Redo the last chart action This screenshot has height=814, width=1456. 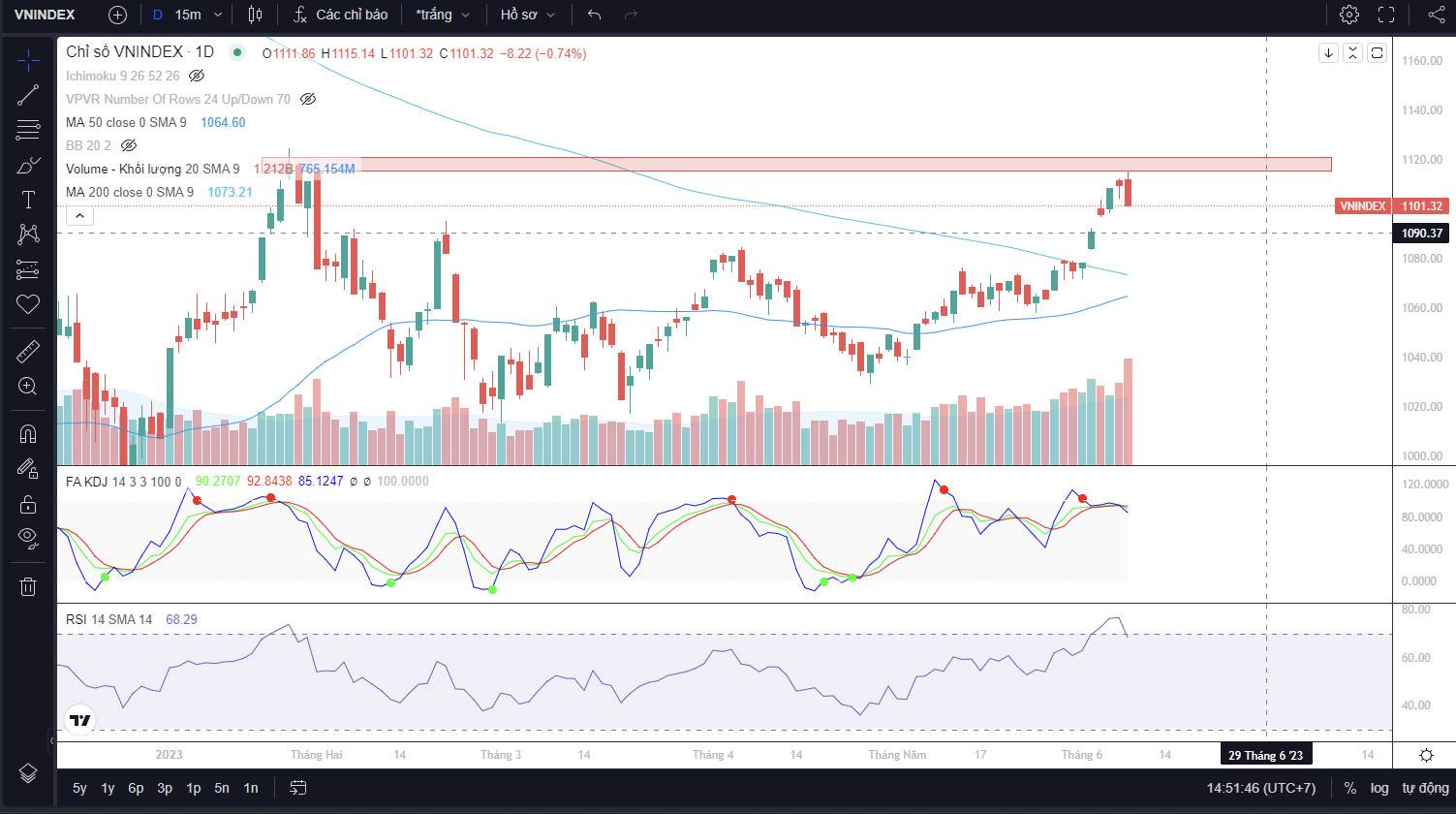[x=631, y=15]
